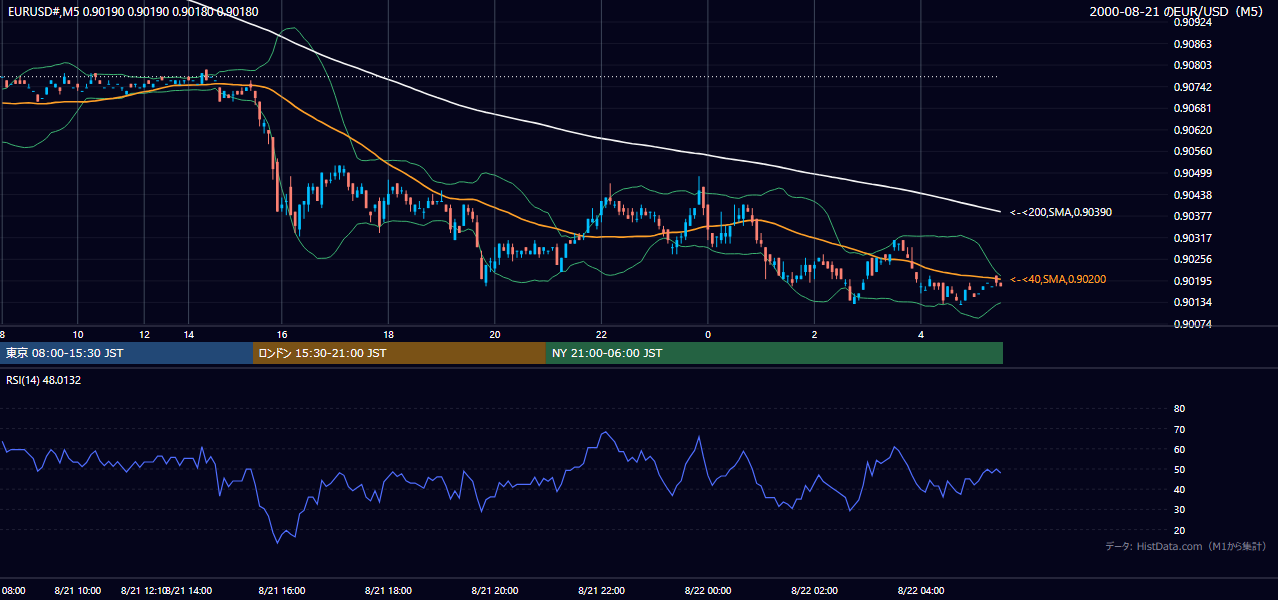Click RSI scale value 20
The image size is (1278, 600).
[x=1179, y=530]
